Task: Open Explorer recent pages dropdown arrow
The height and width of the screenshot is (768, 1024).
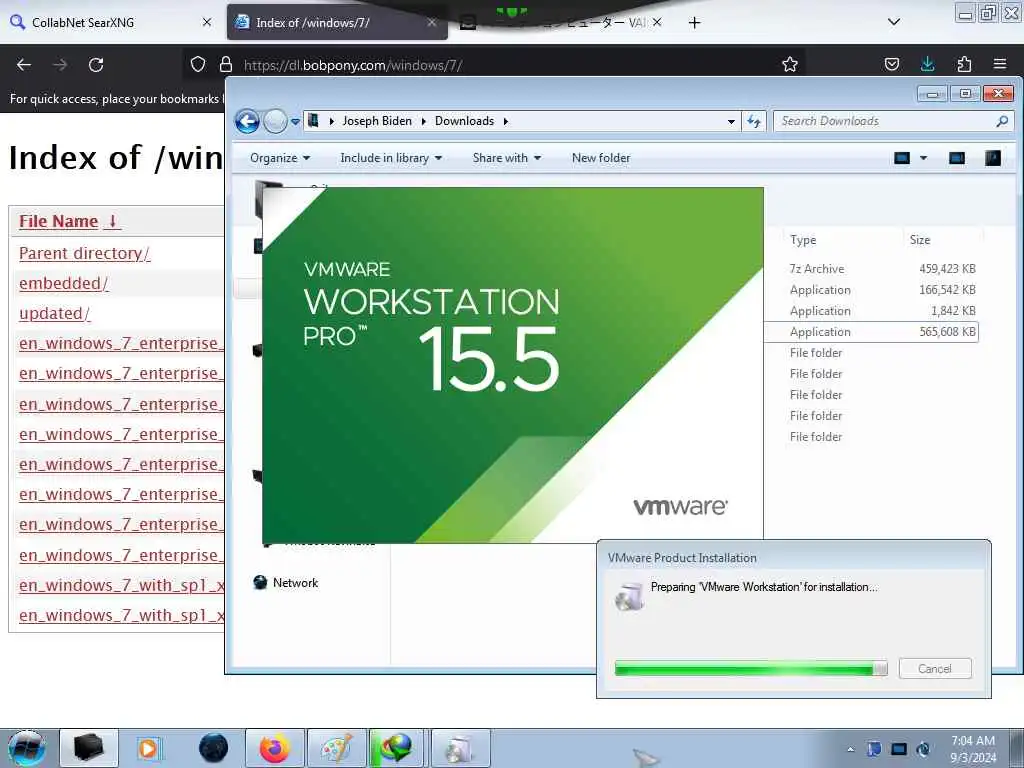Action: point(295,121)
